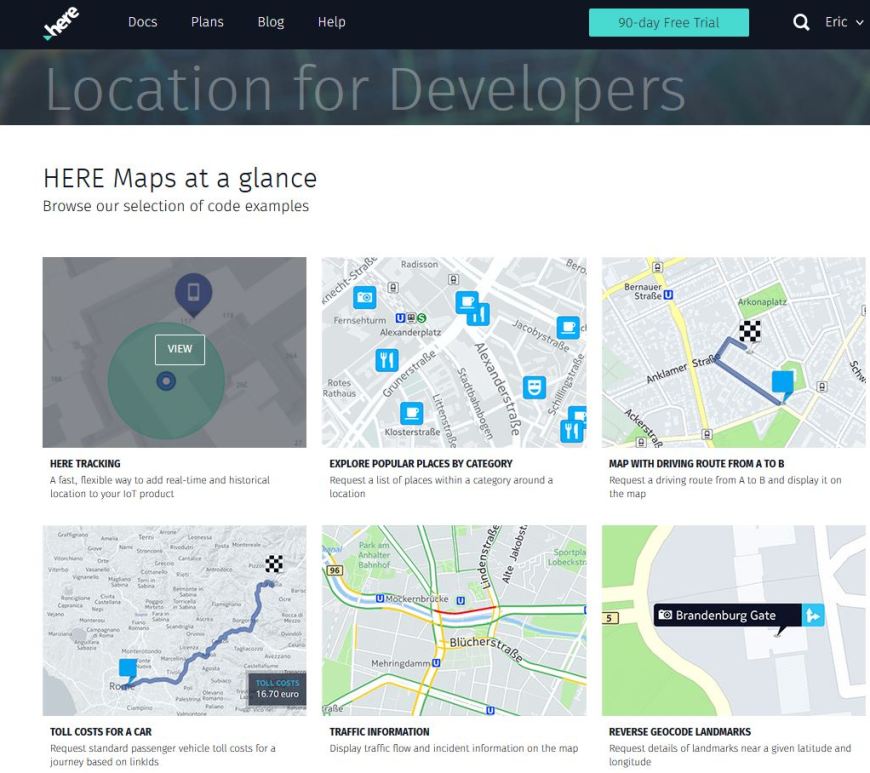The width and height of the screenshot is (870, 773).
Task: Click the checkered finish flag near Arkonaplatz
Action: tap(750, 331)
